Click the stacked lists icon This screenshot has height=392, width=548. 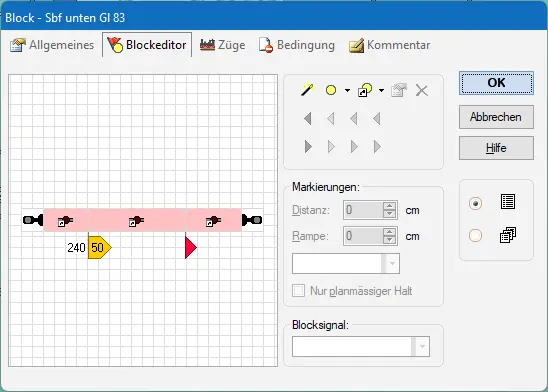coord(507,235)
